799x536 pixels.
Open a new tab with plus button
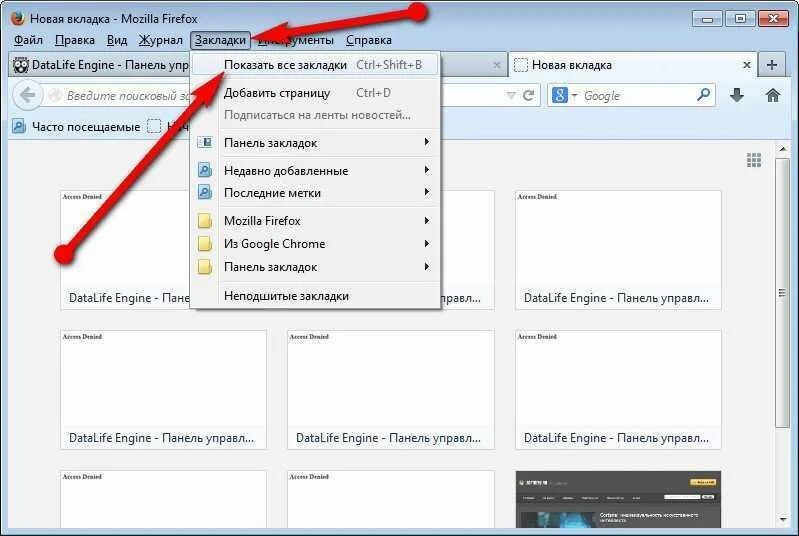pyautogui.click(x=771, y=65)
